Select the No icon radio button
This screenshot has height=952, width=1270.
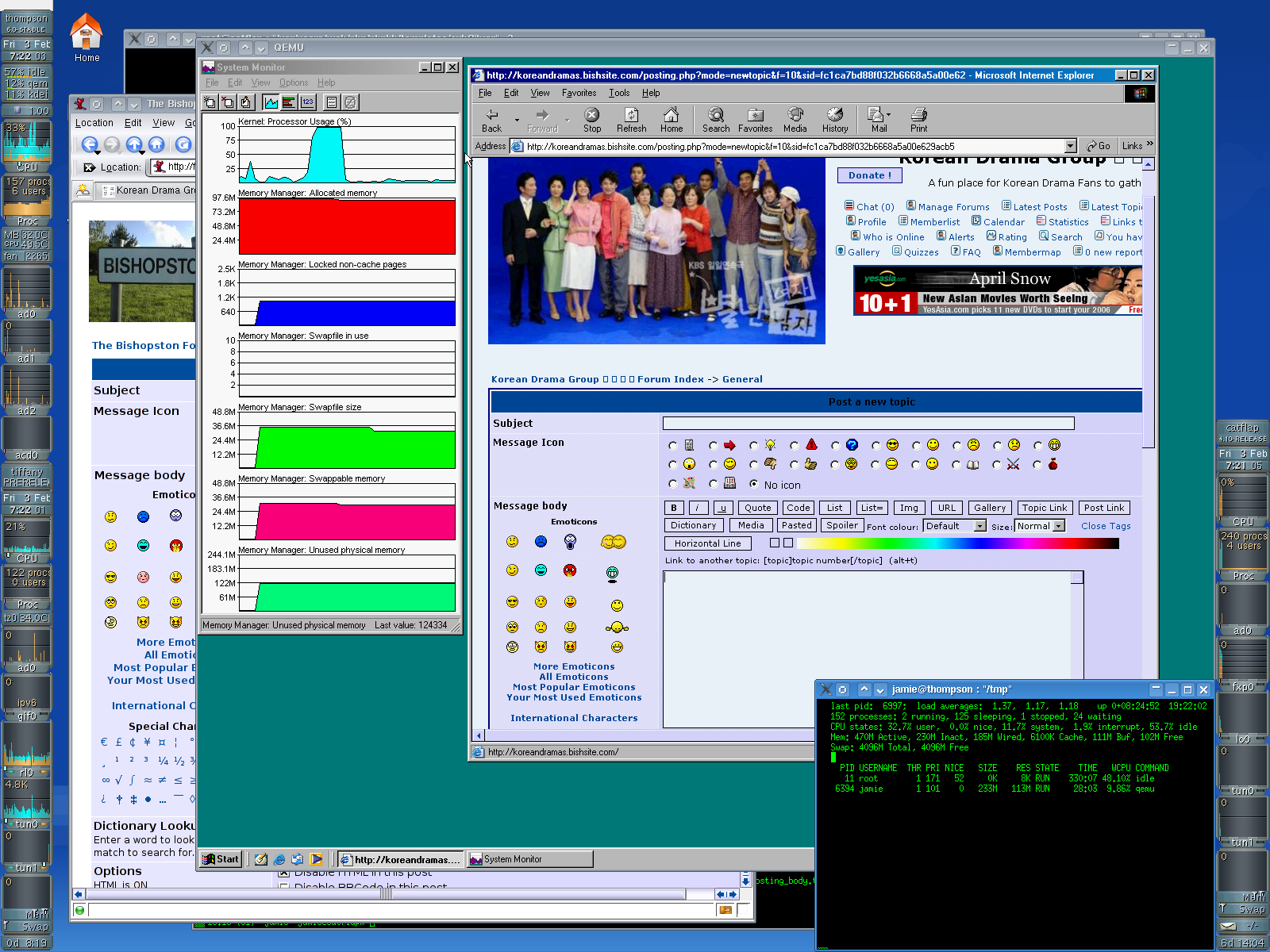(x=753, y=483)
